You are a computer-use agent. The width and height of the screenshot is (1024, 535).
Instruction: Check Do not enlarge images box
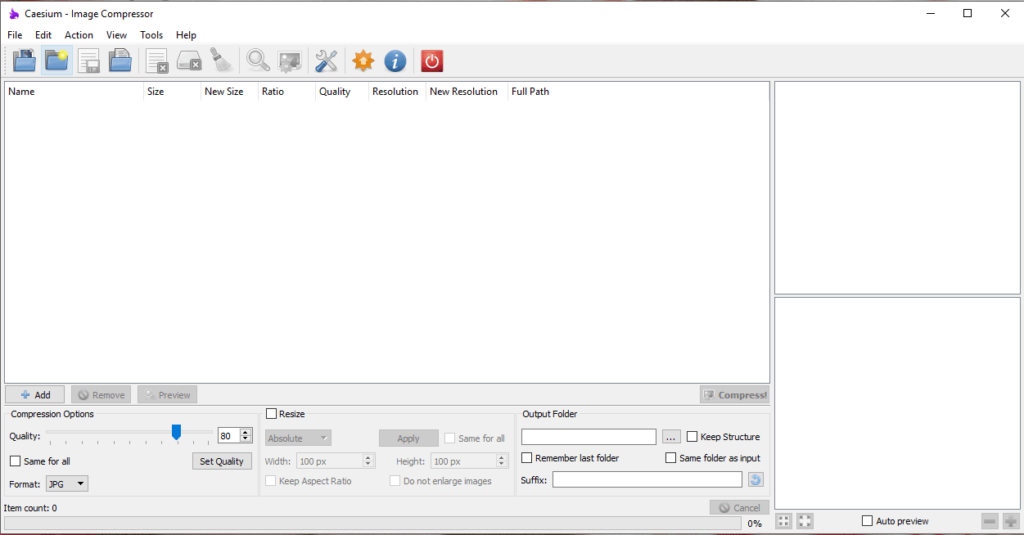pyautogui.click(x=394, y=481)
